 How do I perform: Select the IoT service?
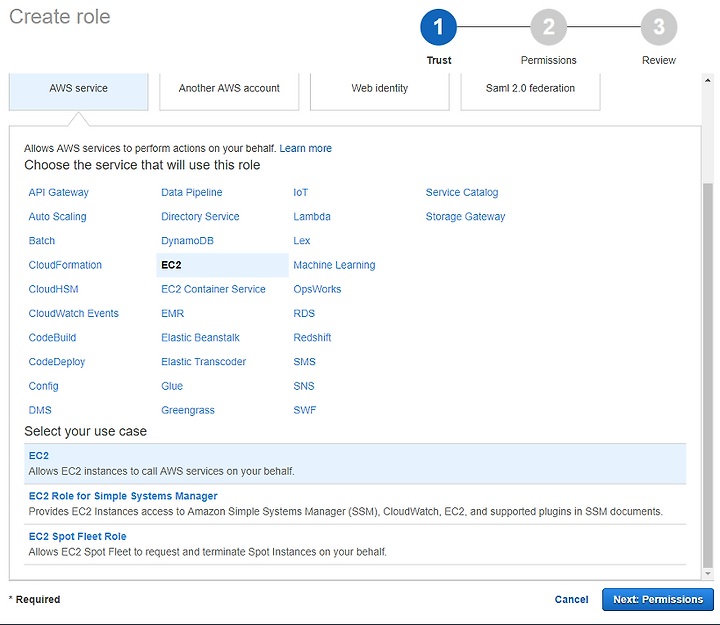click(x=301, y=192)
